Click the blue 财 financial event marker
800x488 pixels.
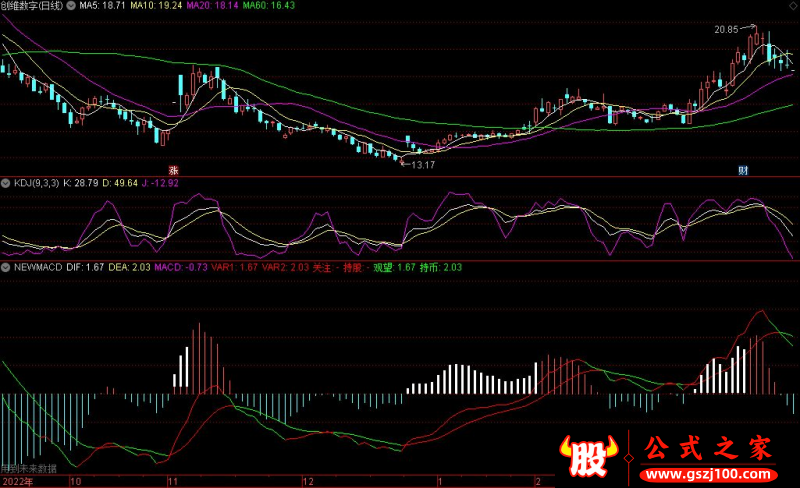[x=743, y=171]
